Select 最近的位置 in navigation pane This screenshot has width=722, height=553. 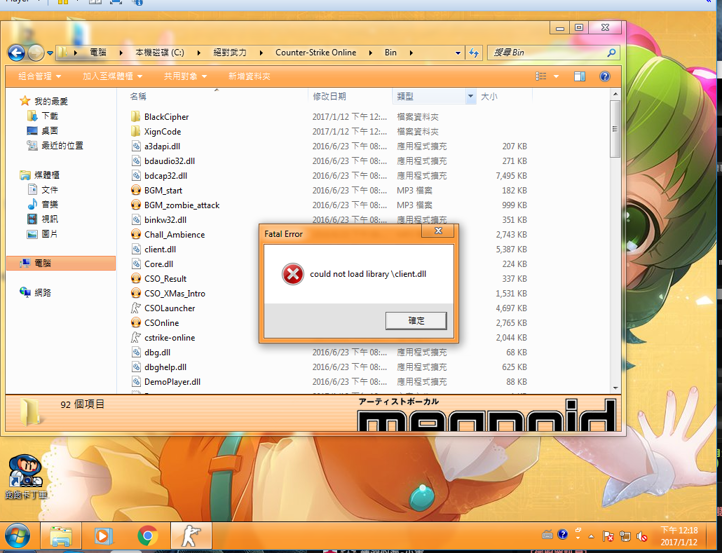pos(55,146)
